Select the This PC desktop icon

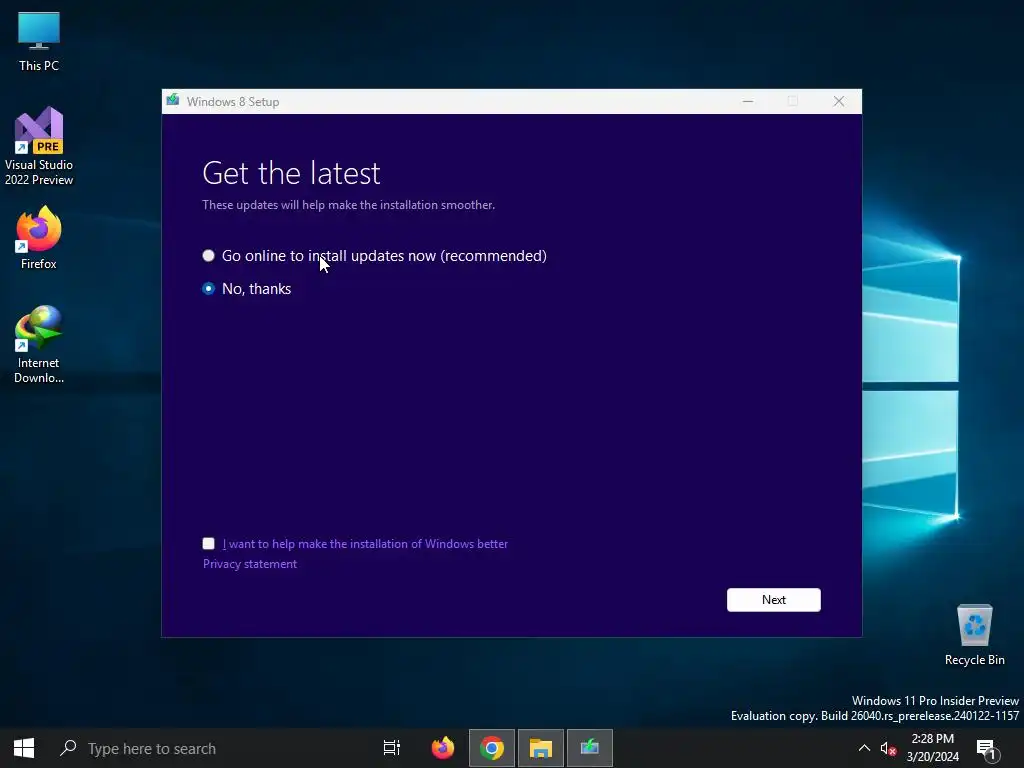click(39, 41)
